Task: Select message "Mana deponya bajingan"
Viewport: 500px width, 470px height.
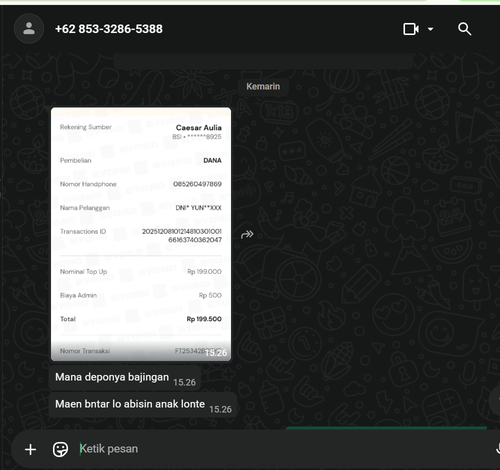Action: coord(125,378)
